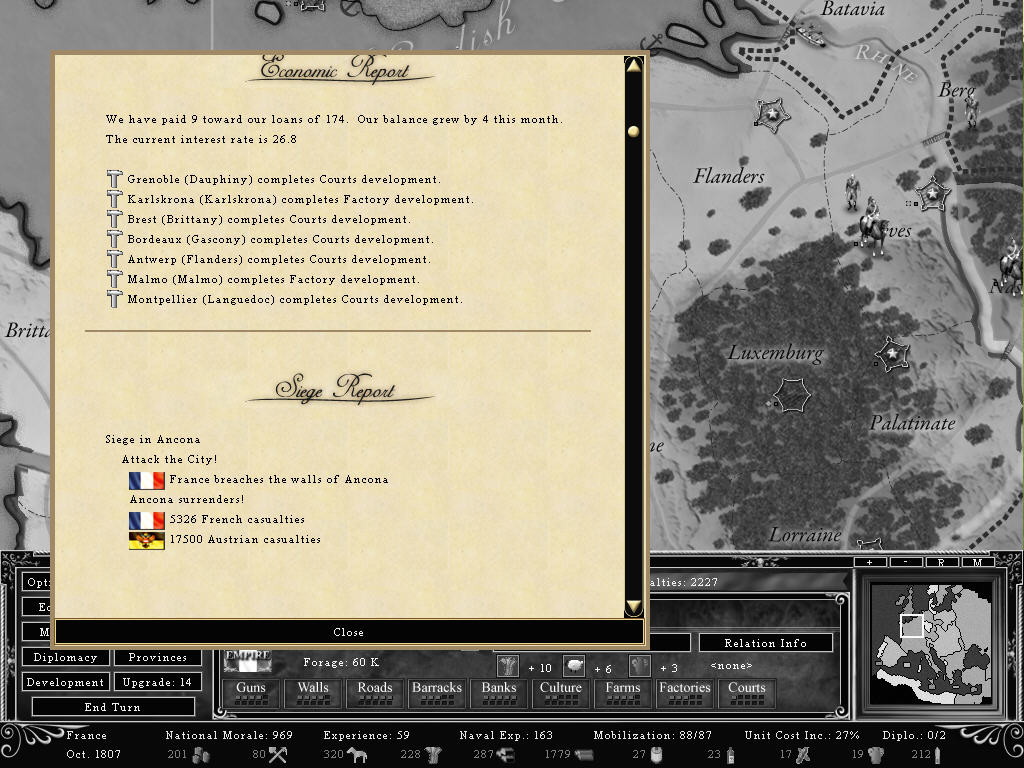Click the resource icon showing +3
Image resolution: width=1024 pixels, height=768 pixels.
640,667
